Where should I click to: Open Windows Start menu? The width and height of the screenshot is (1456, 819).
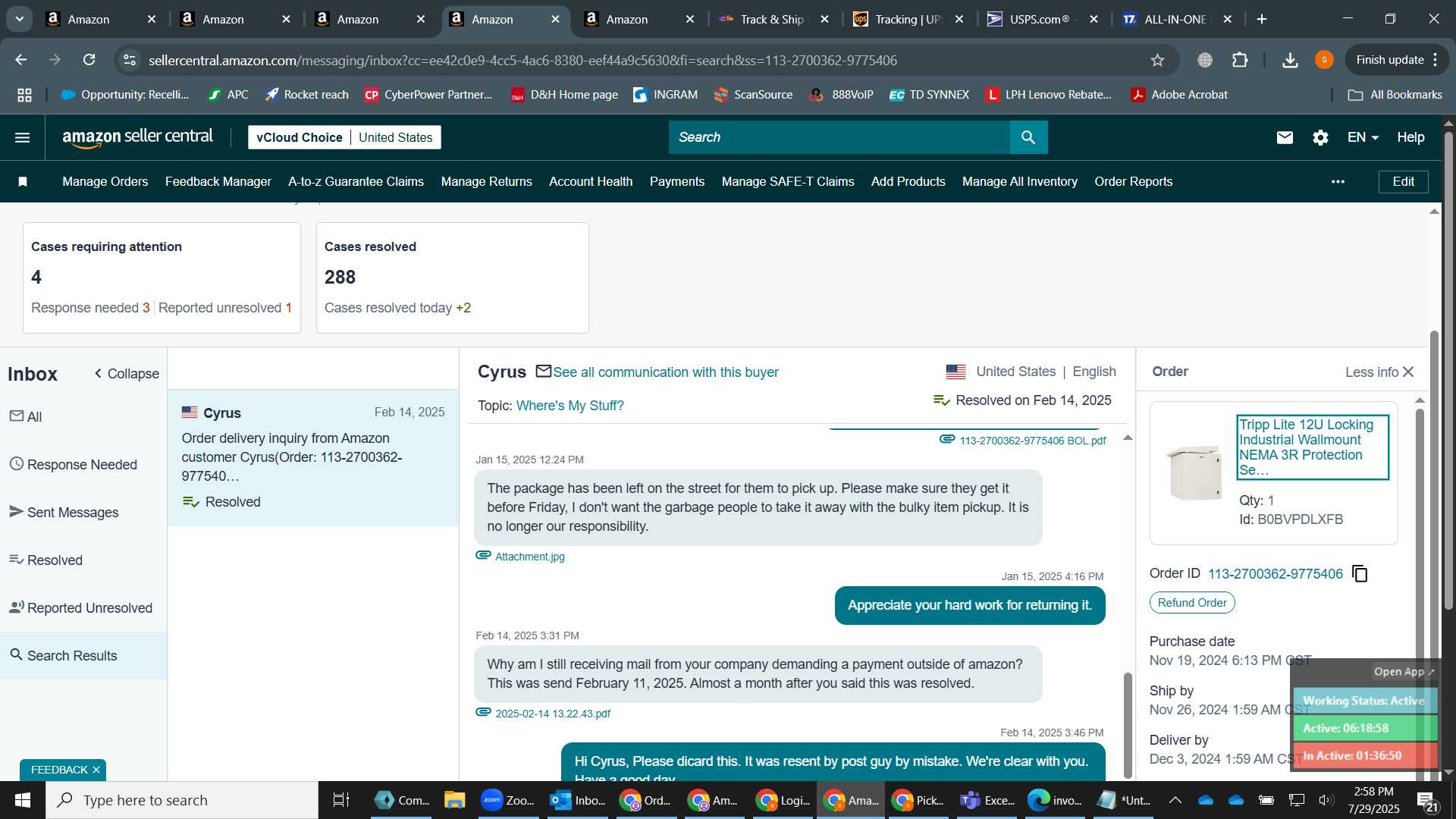pyautogui.click(x=22, y=800)
